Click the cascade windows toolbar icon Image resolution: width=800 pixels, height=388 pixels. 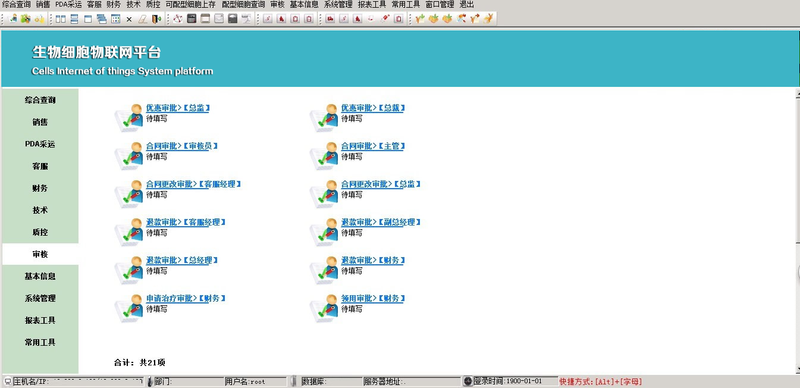click(x=102, y=19)
